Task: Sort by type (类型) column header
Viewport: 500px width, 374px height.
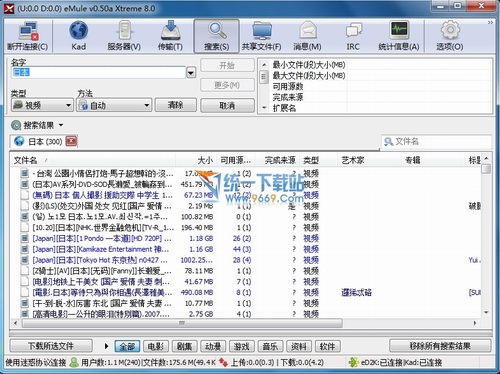Action: tap(319, 160)
